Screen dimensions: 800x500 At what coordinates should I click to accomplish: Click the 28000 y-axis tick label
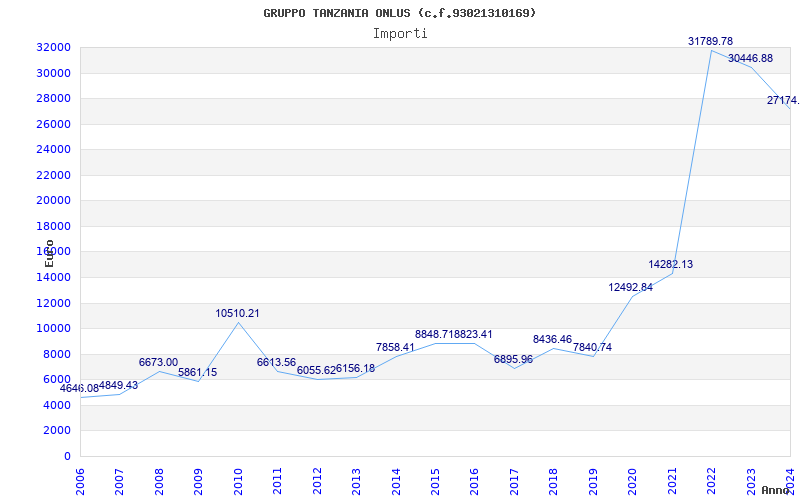53,98
